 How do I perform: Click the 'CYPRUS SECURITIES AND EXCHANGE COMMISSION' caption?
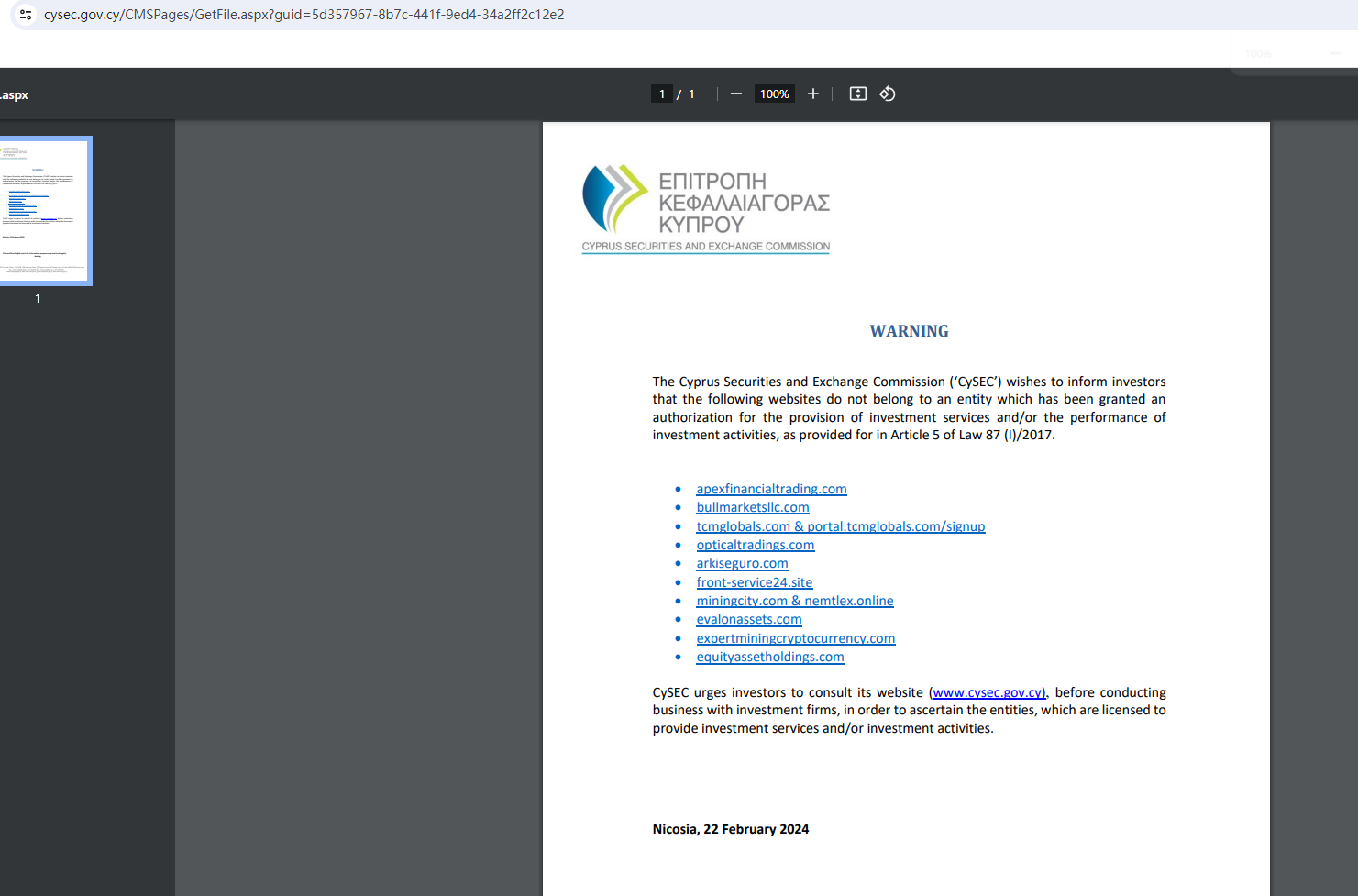click(706, 247)
